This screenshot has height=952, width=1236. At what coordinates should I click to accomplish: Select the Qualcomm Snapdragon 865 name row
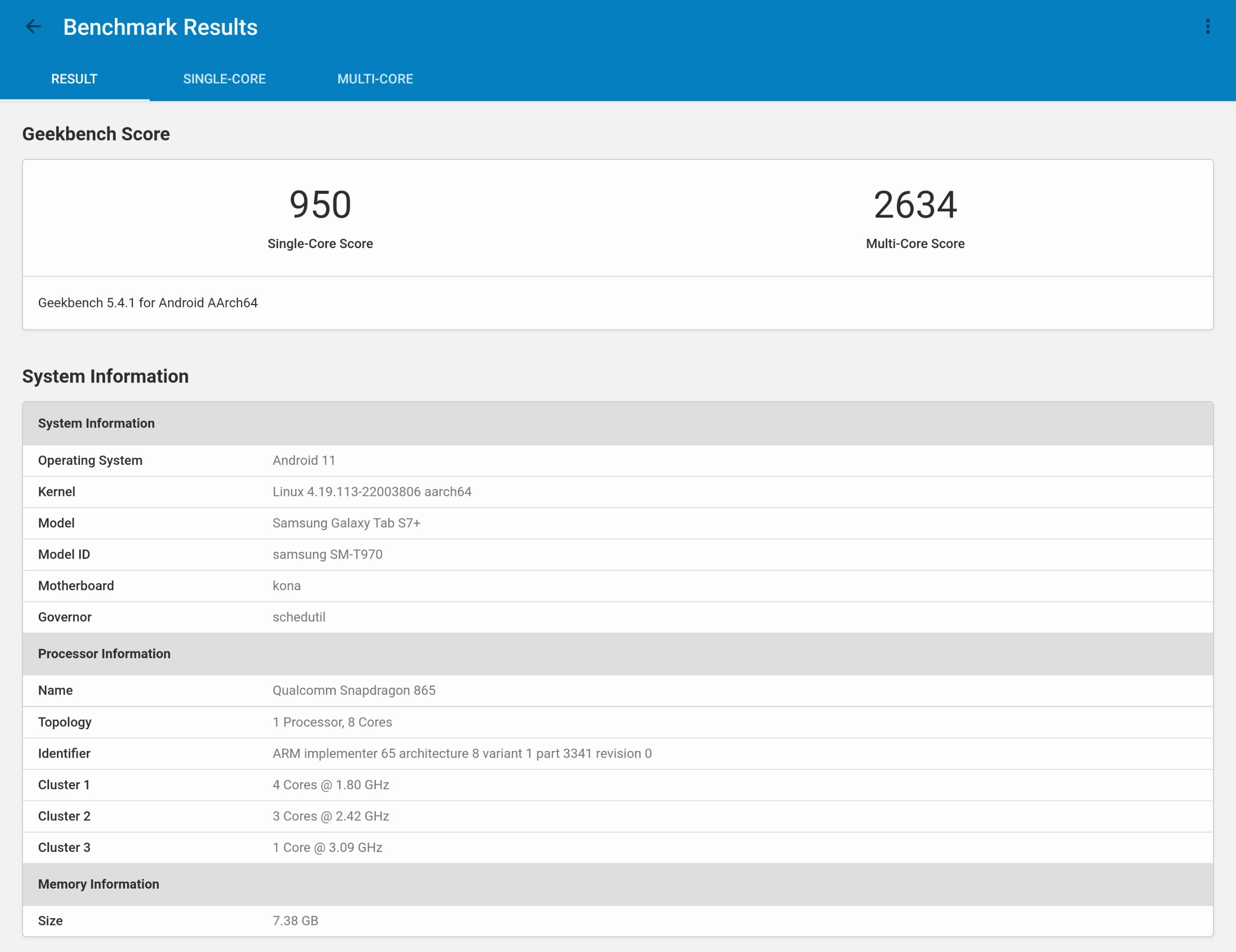point(354,690)
